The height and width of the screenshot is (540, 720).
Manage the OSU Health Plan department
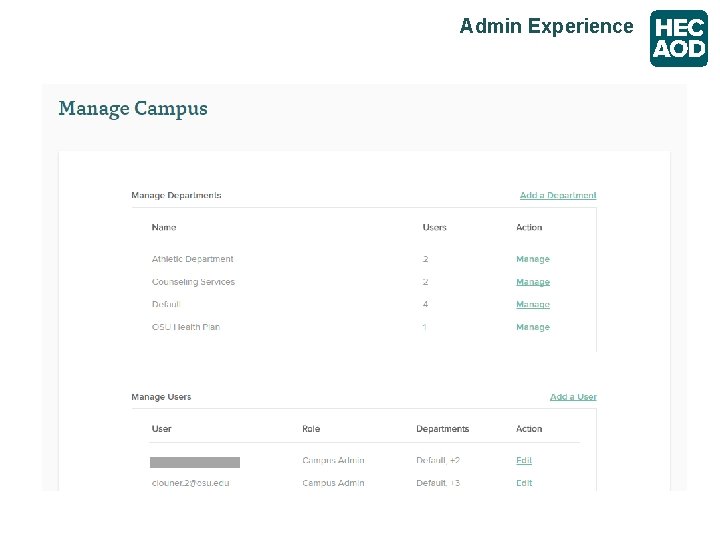(x=533, y=327)
